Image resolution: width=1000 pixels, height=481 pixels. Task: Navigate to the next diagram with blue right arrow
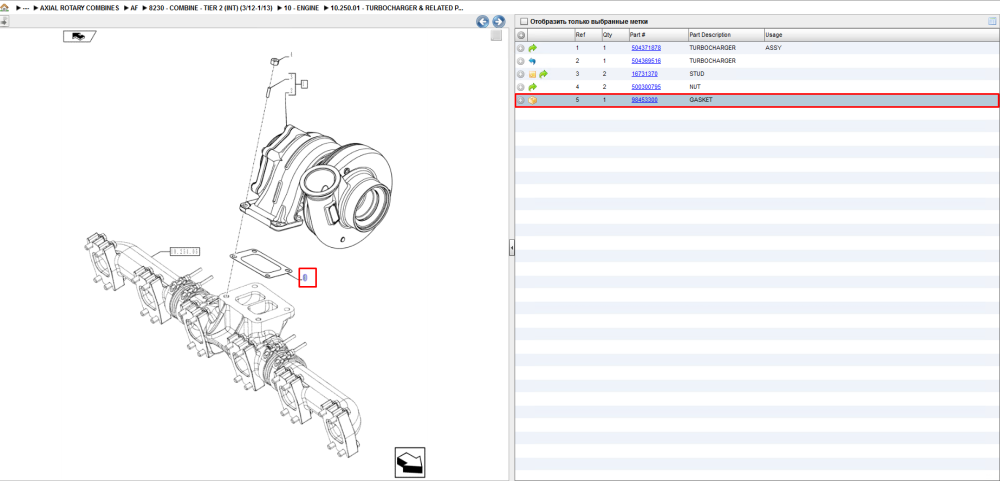tap(498, 22)
